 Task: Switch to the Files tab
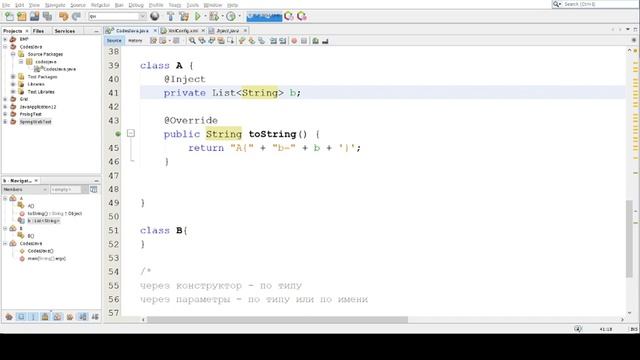pos(38,31)
